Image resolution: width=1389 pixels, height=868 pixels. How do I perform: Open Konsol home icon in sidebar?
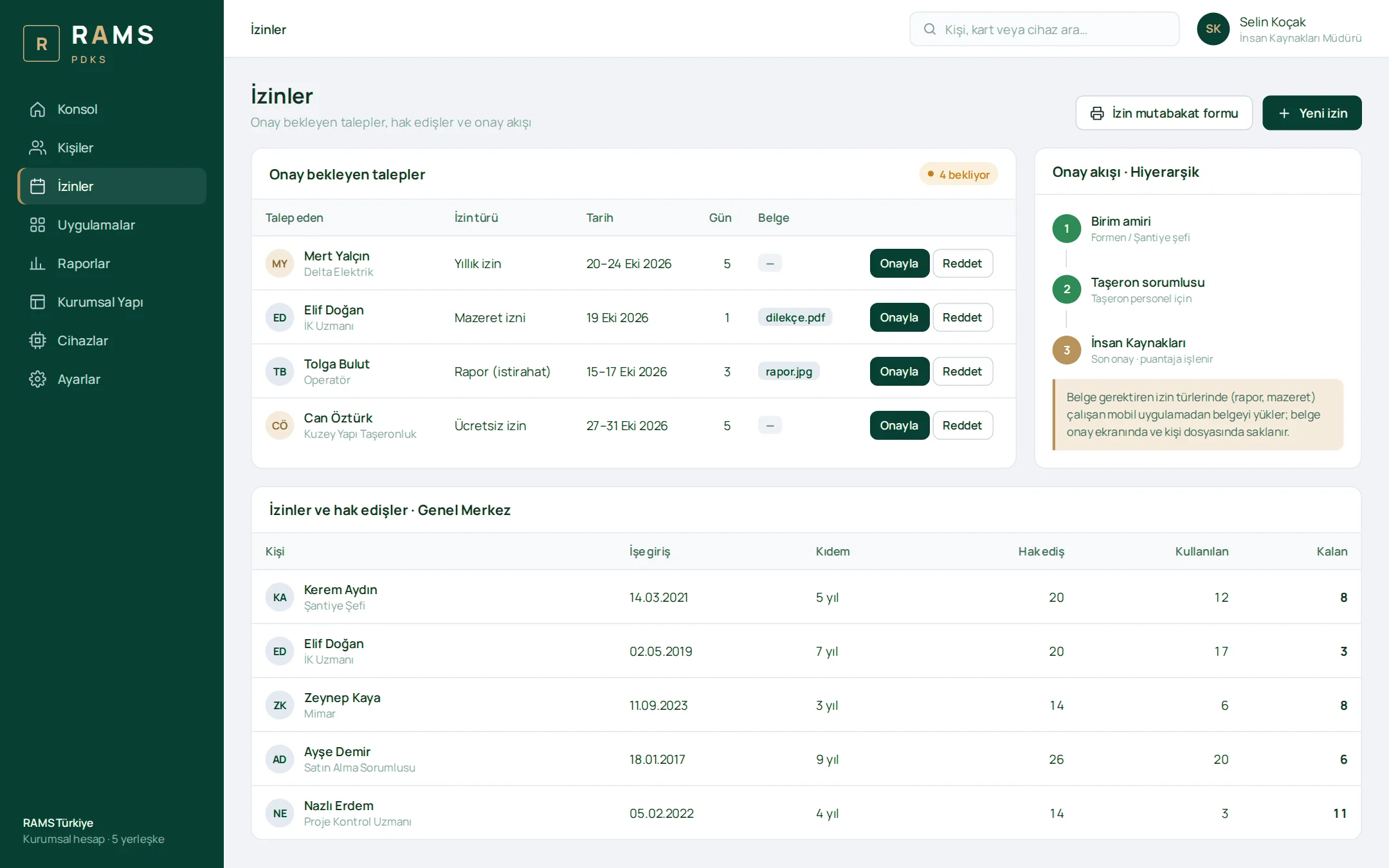(38, 109)
